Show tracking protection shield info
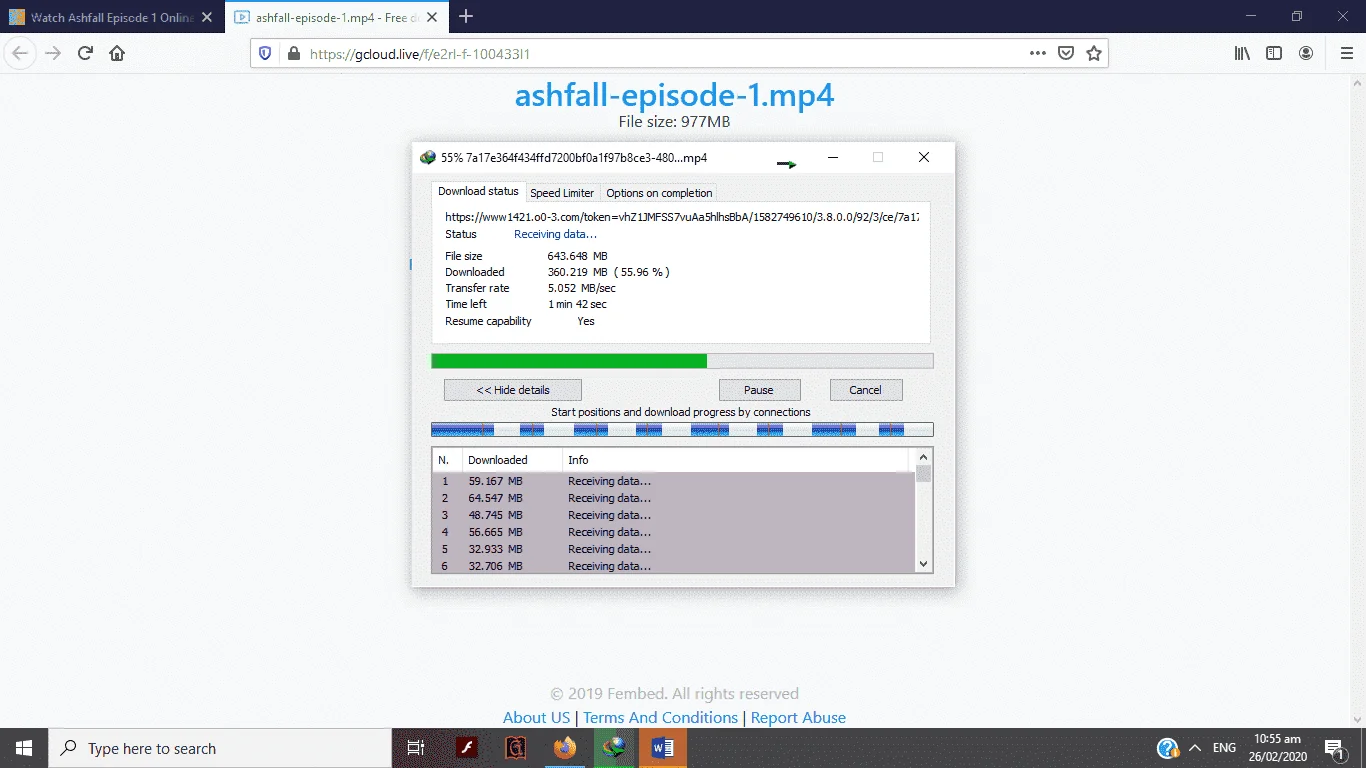This screenshot has height=768, width=1366. tap(265, 54)
